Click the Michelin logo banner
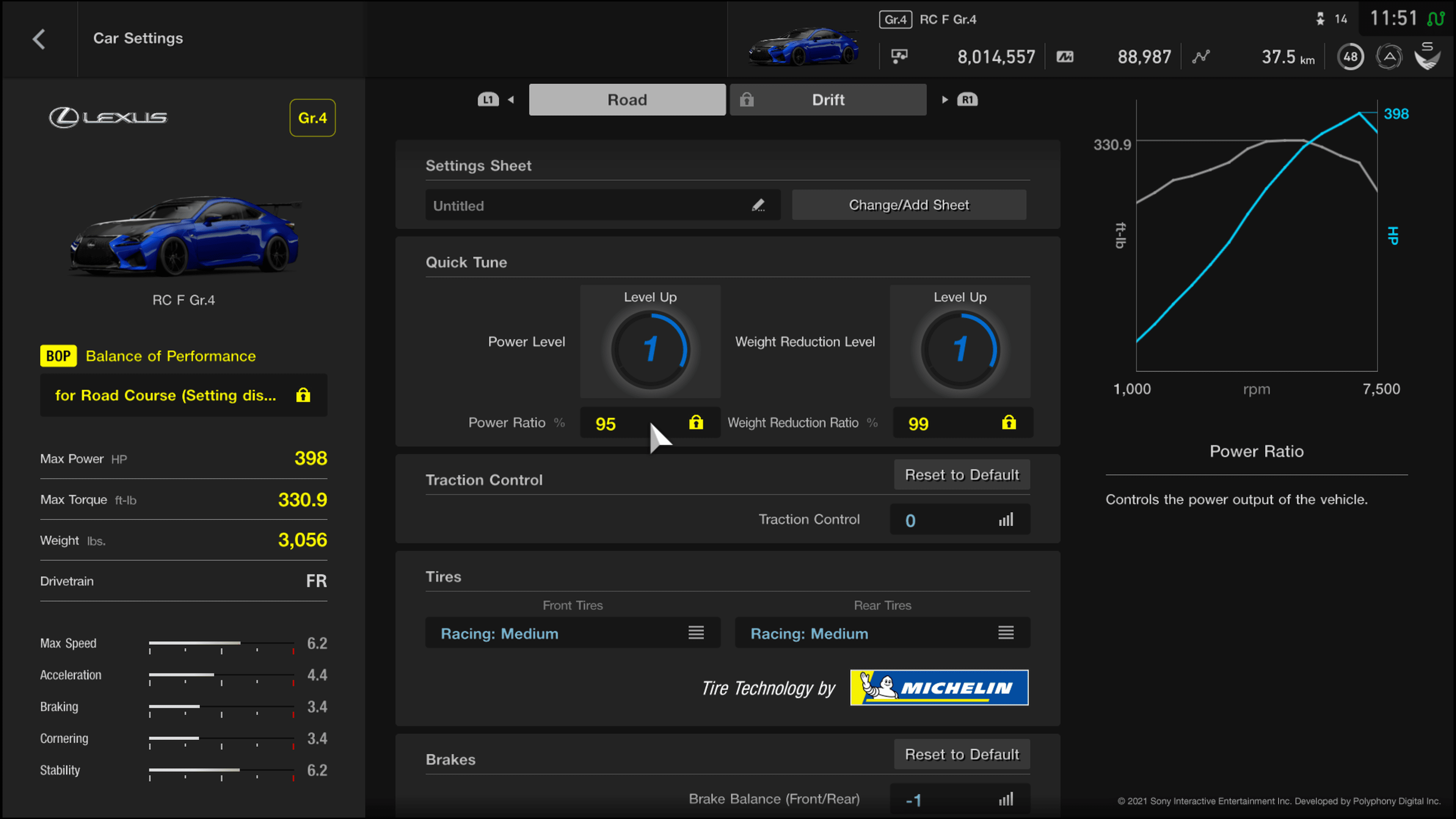This screenshot has width=1456, height=819. (939, 687)
